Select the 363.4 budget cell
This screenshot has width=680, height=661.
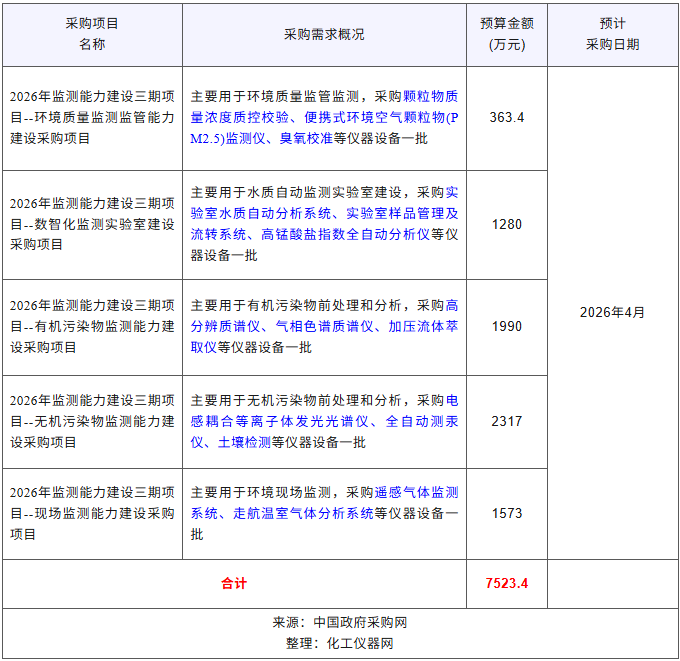[507, 117]
